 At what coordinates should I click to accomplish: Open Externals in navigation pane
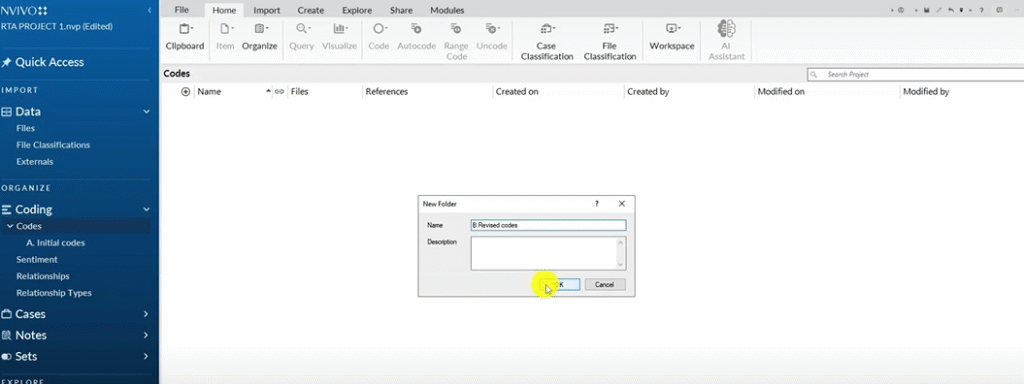tap(35, 162)
